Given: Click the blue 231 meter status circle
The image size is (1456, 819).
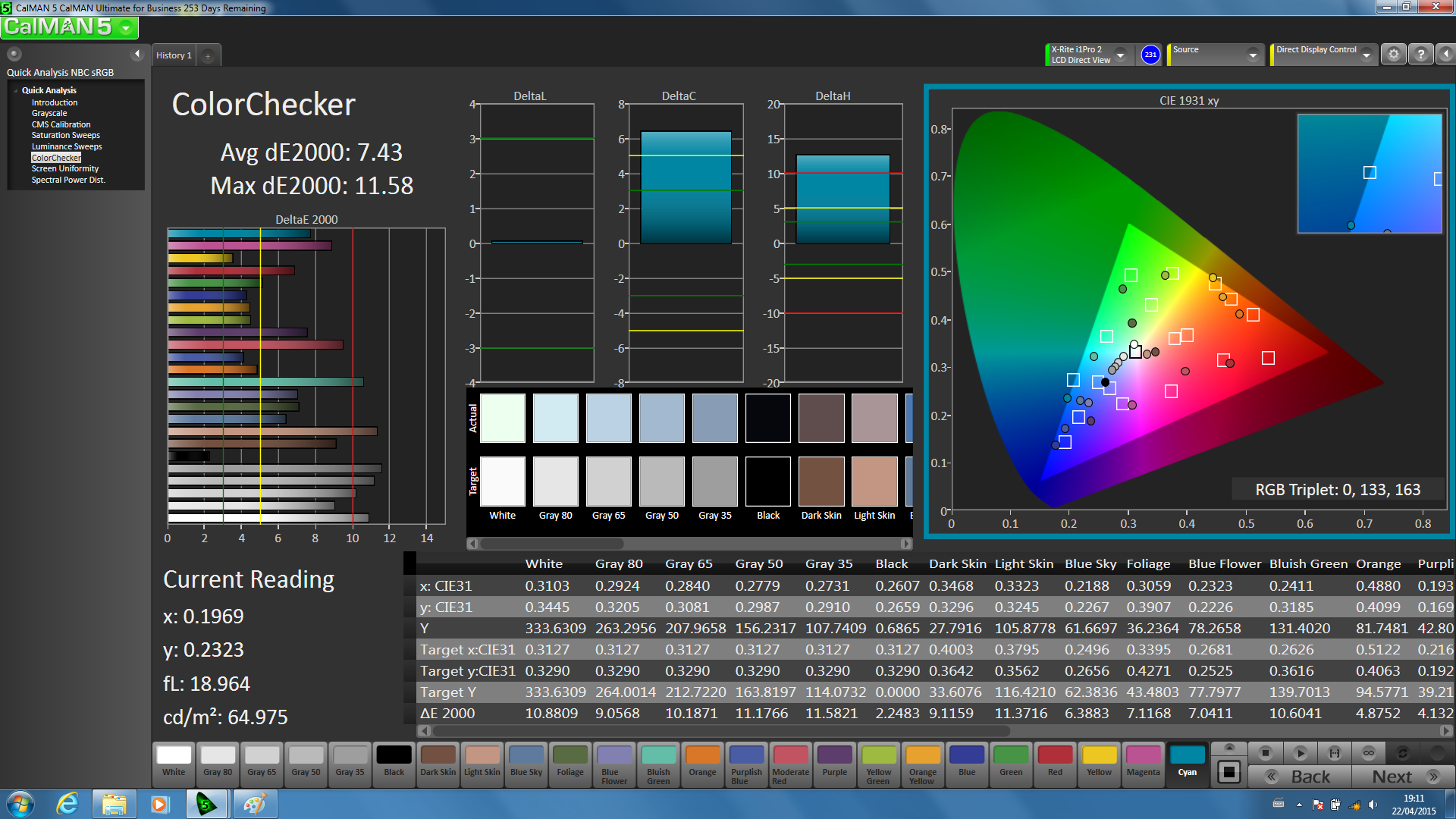Looking at the screenshot, I should [x=1150, y=55].
